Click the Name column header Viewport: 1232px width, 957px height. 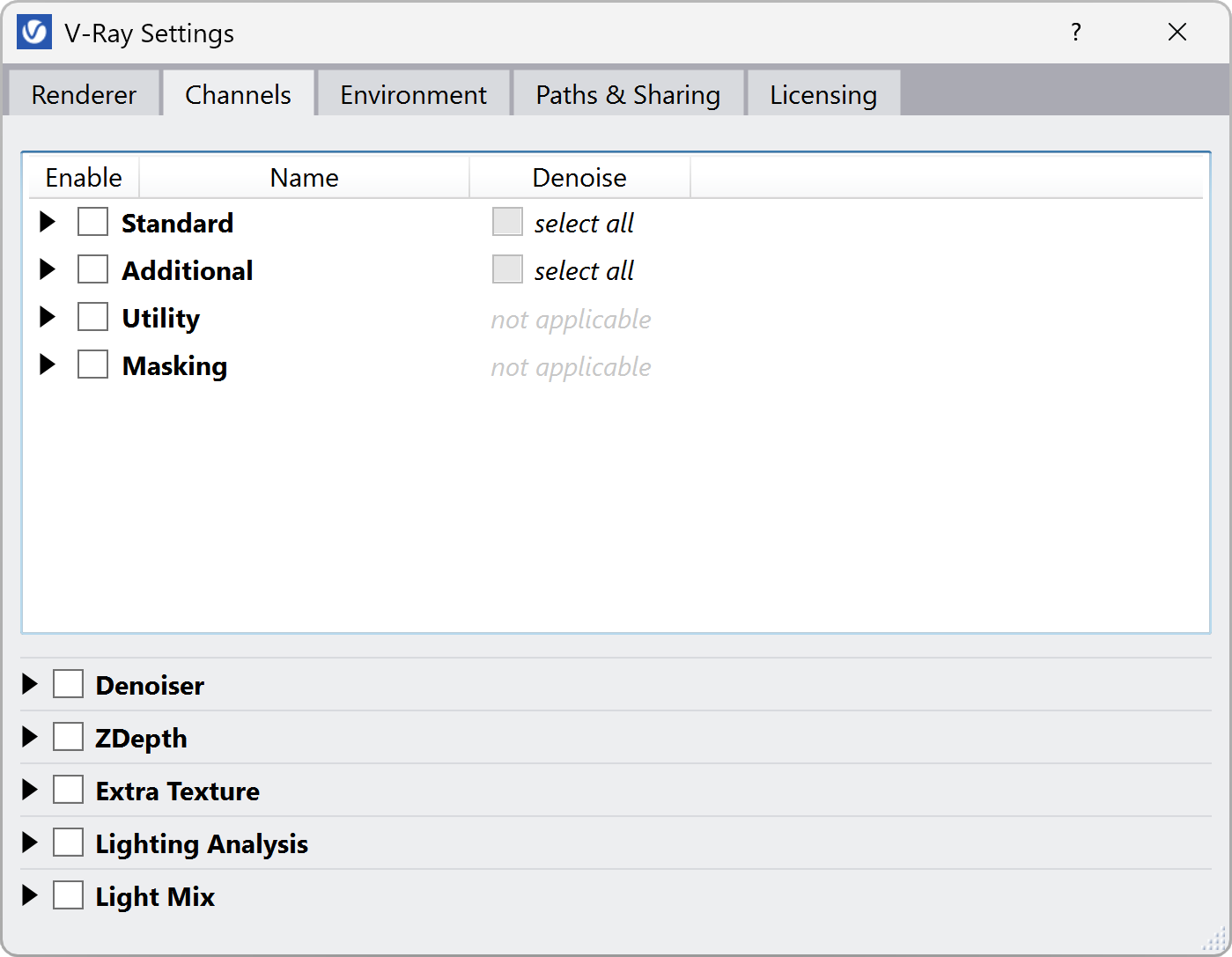pyautogui.click(x=304, y=177)
